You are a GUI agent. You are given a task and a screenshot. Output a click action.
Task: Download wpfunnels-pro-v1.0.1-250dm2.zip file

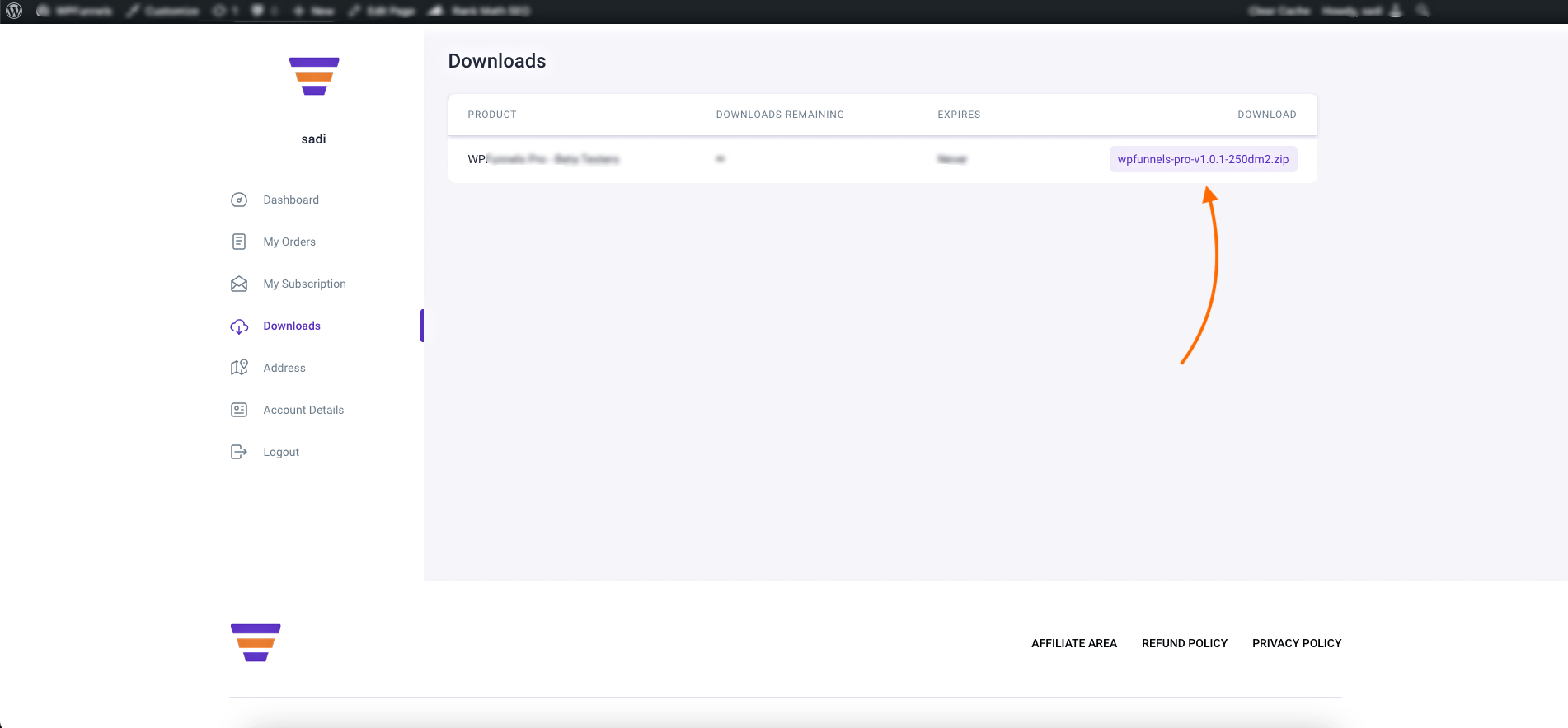coord(1203,159)
